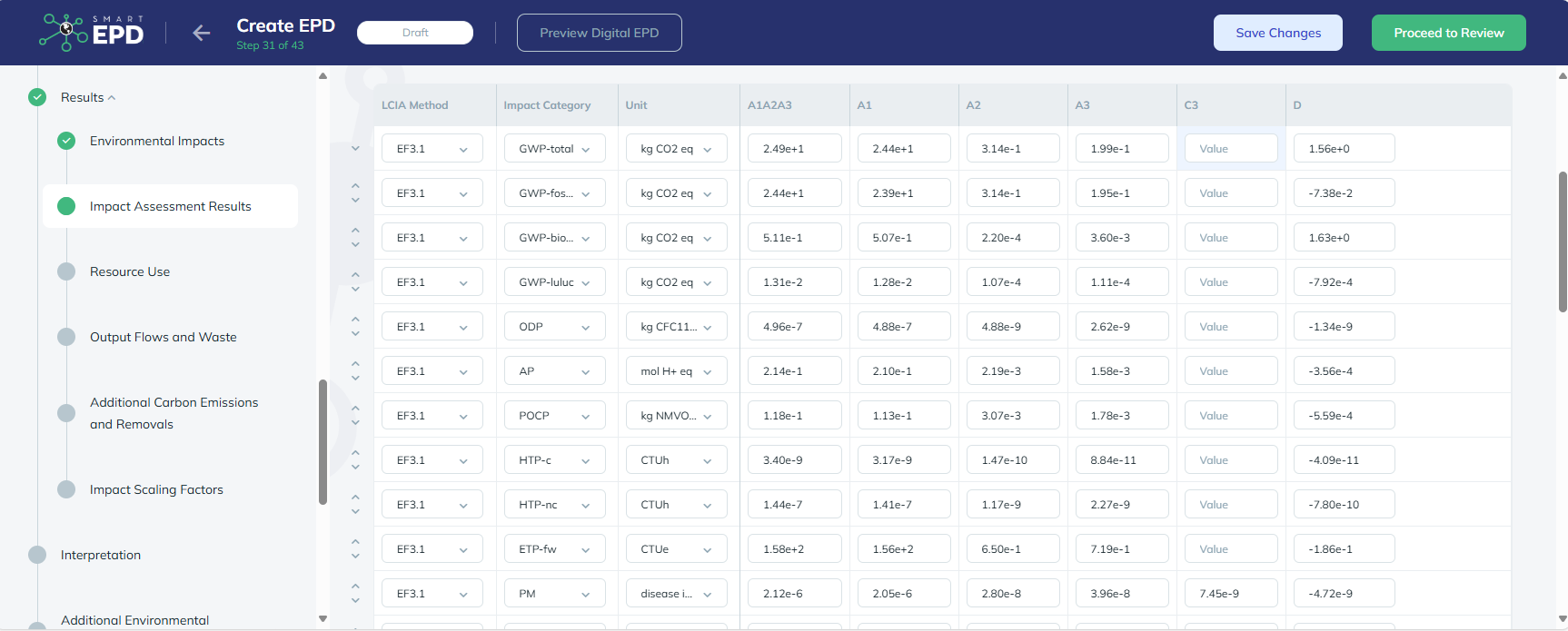Image resolution: width=1568 pixels, height=631 pixels.
Task: Open the GWP-total impact category dropdown
Action: (554, 149)
